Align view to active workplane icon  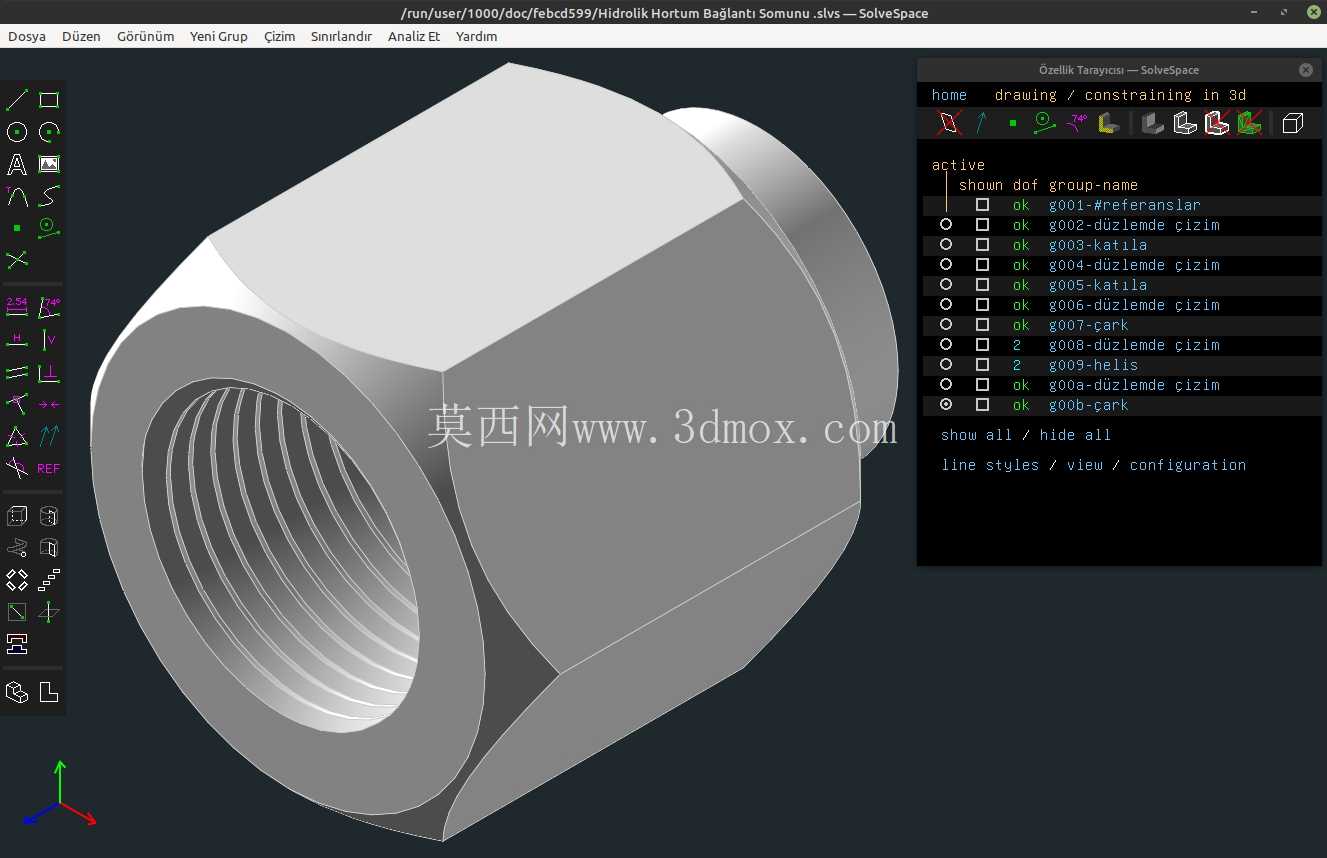click(49, 692)
